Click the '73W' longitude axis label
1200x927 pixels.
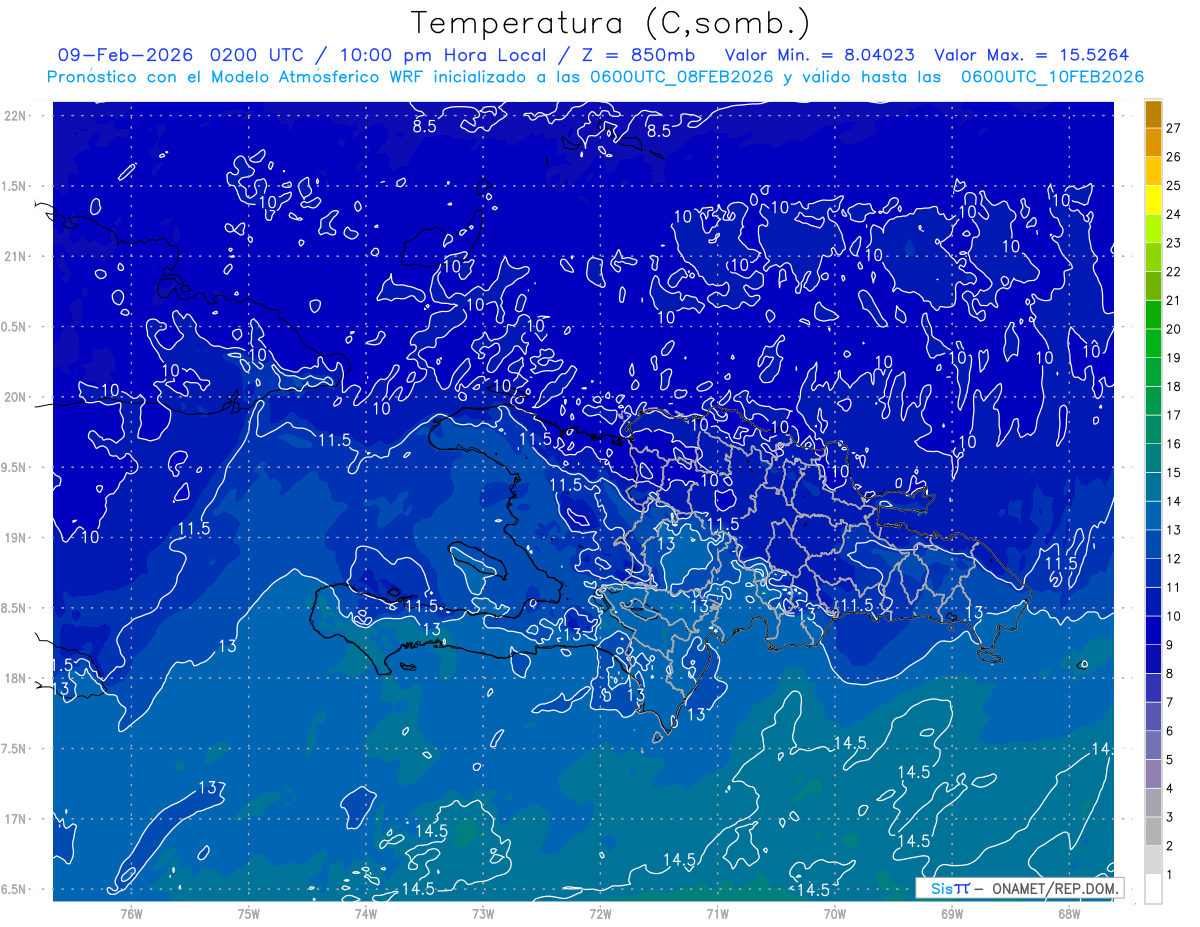pos(483,914)
